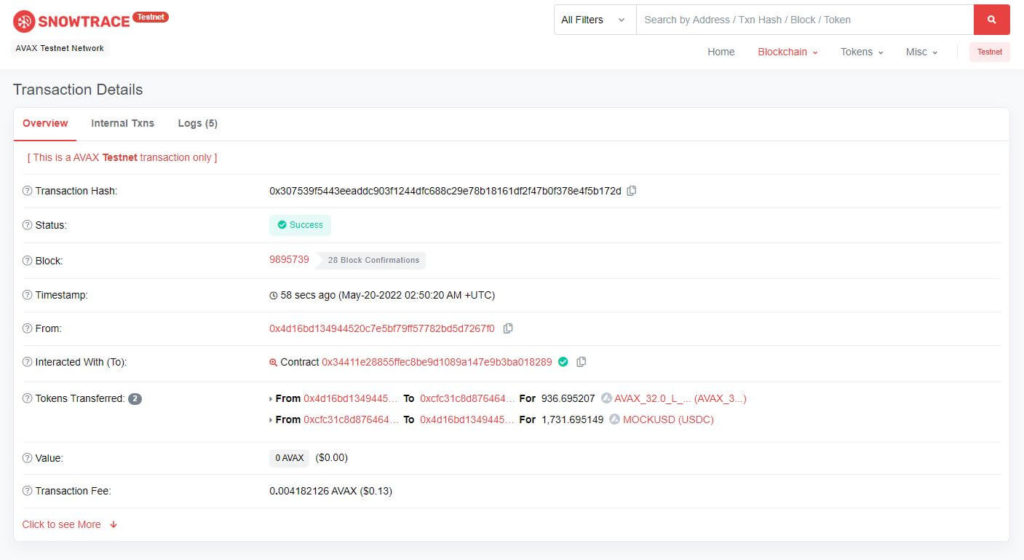Image resolution: width=1024 pixels, height=560 pixels.
Task: Click help icon beside Transaction Hash
Action: (x=27, y=191)
